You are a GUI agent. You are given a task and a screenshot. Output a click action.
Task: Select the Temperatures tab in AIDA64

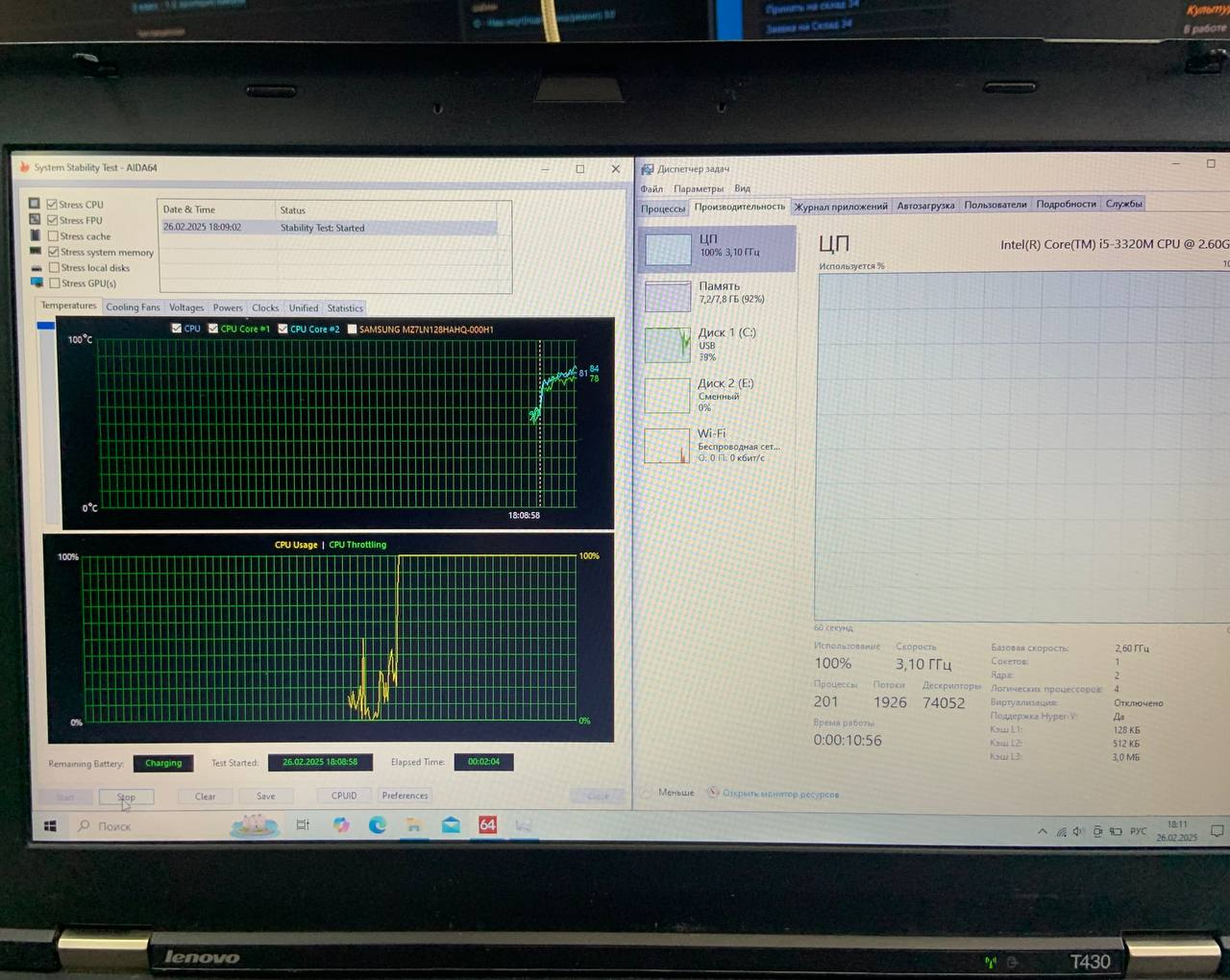coord(68,306)
